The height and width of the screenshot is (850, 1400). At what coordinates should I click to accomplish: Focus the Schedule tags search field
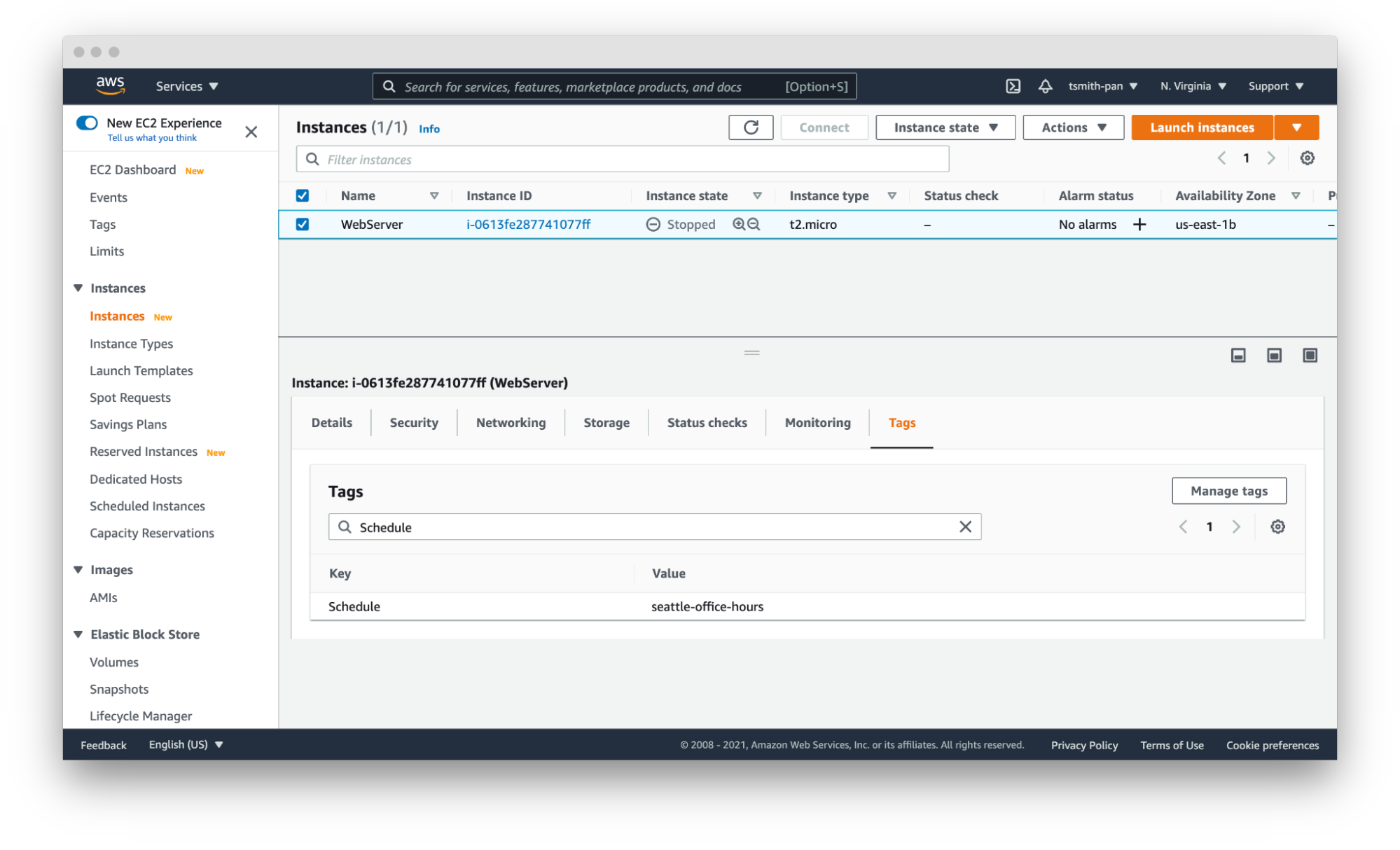[x=654, y=527]
